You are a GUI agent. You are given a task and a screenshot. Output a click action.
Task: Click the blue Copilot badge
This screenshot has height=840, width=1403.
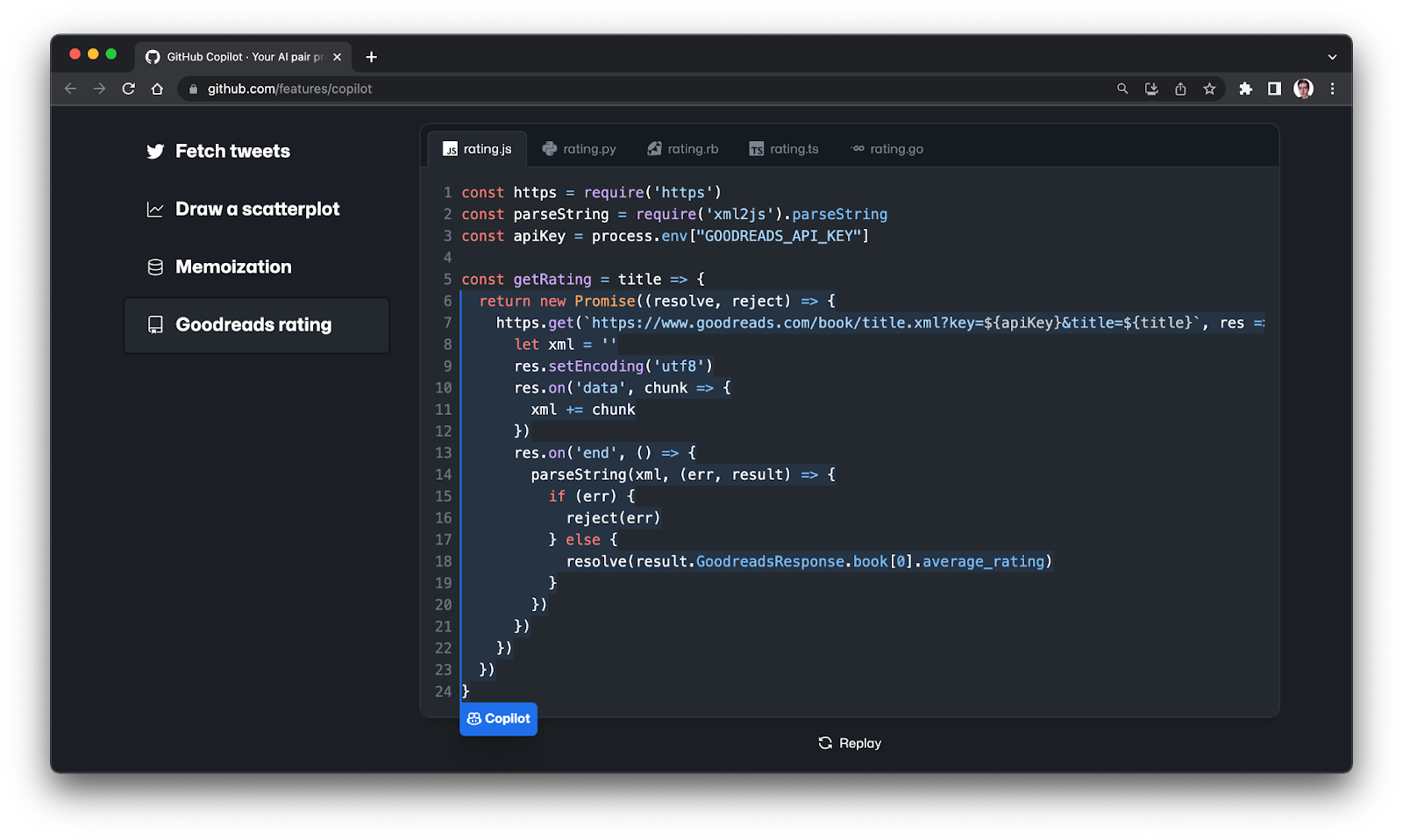498,719
